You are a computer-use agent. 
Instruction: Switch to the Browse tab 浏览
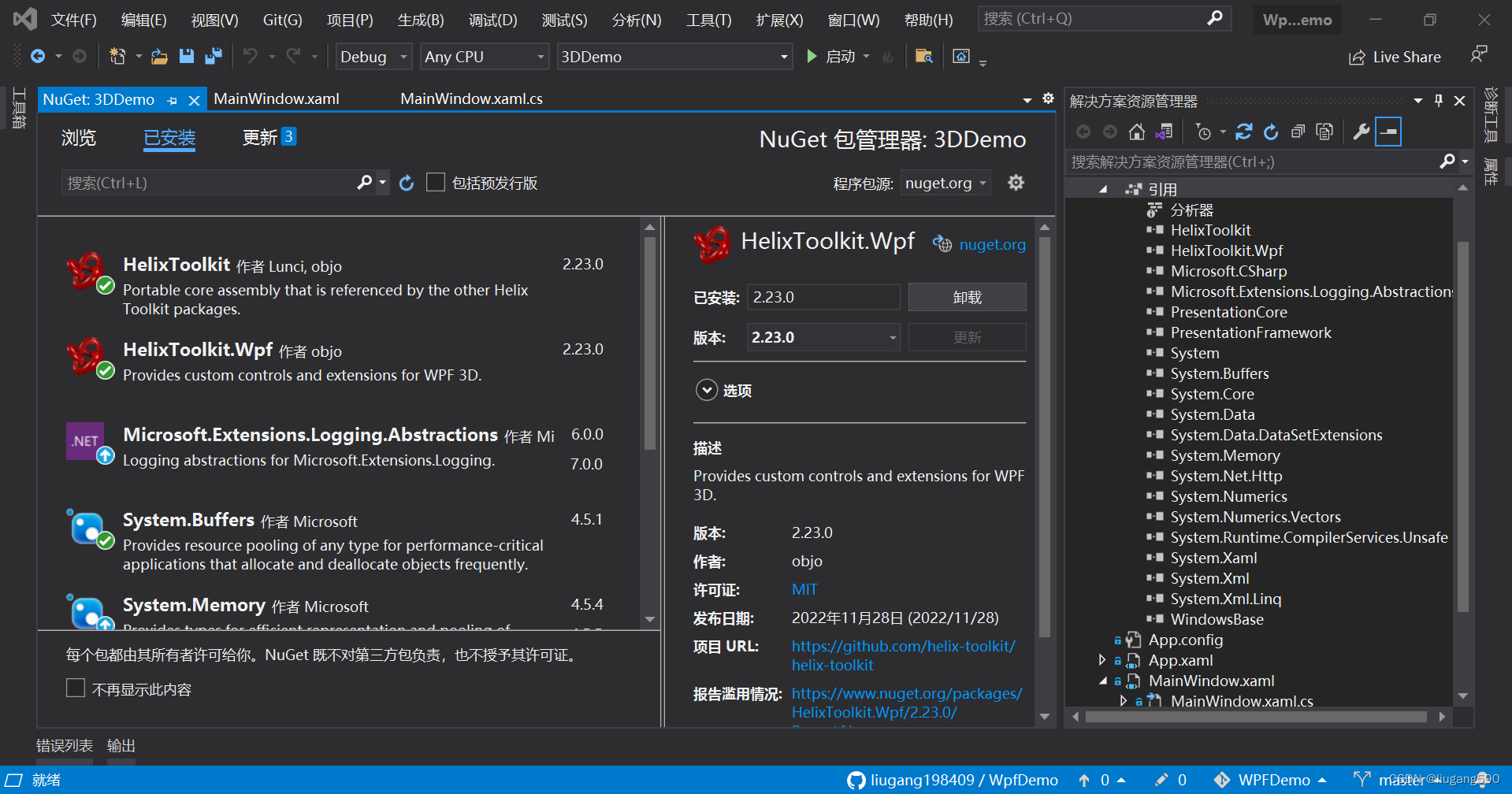point(79,138)
